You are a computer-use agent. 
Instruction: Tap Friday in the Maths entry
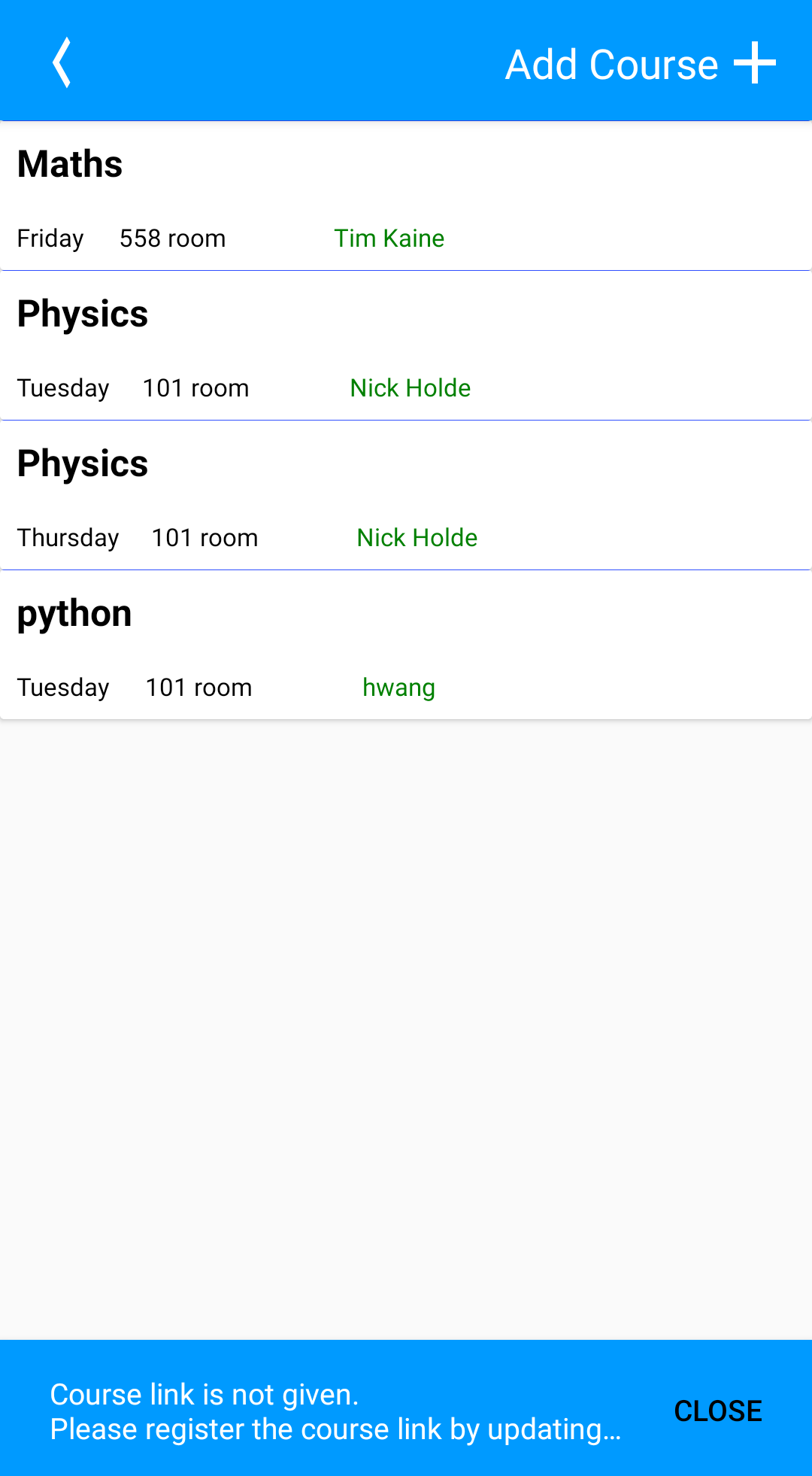[x=50, y=239]
